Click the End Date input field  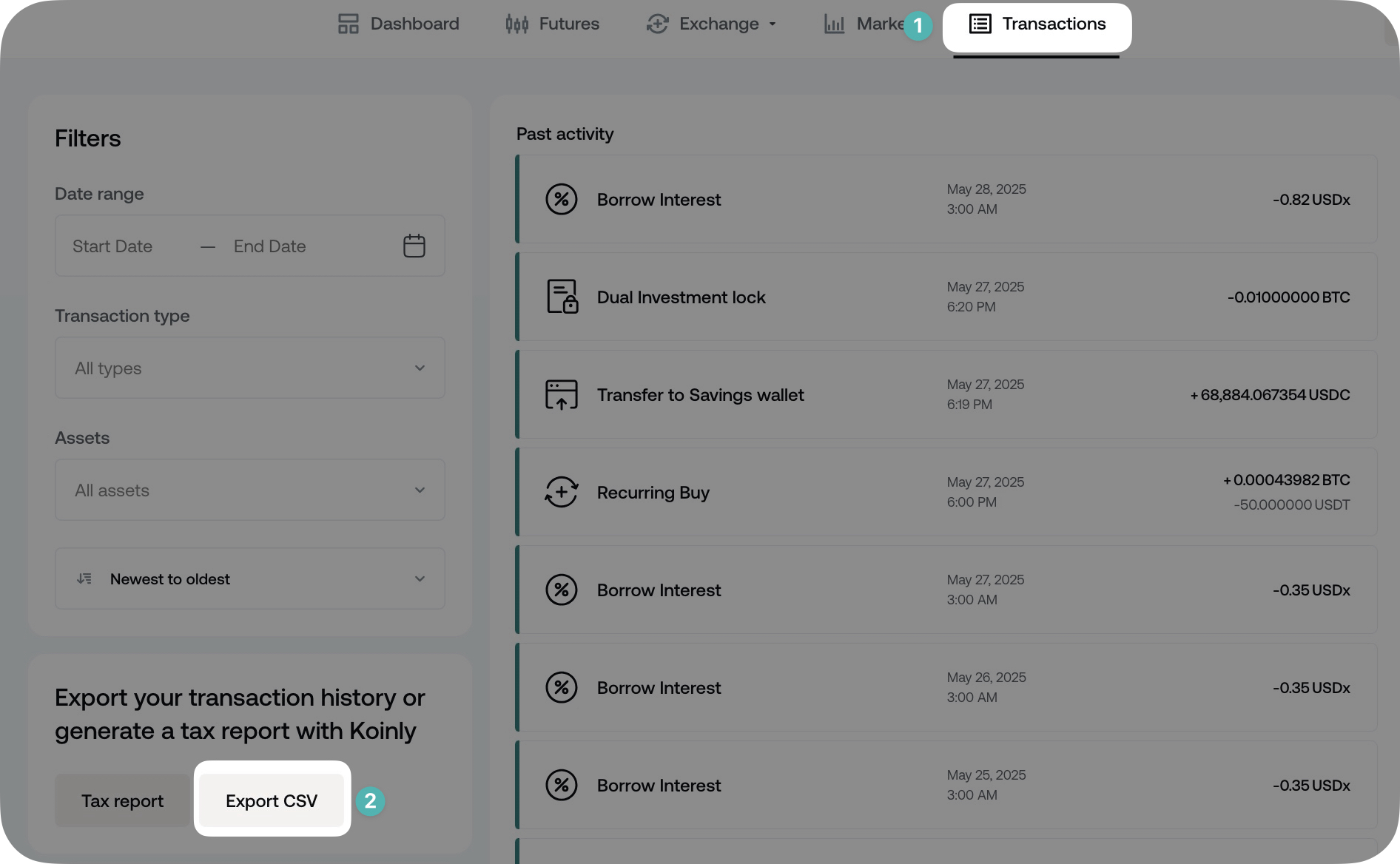pyautogui.click(x=270, y=246)
